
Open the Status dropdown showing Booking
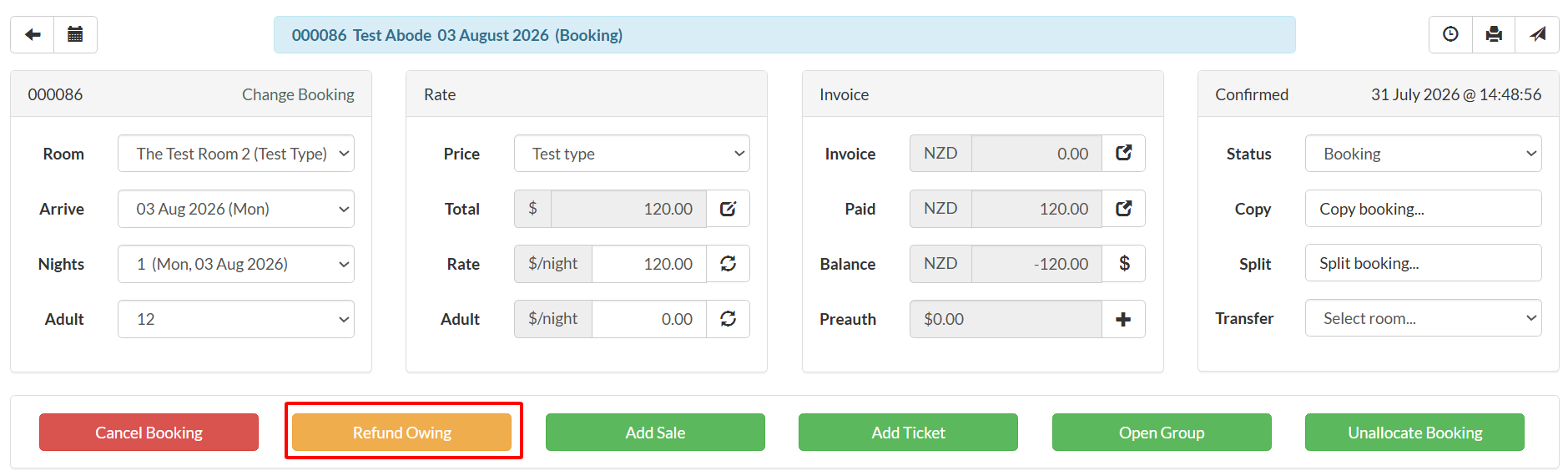point(1423,154)
